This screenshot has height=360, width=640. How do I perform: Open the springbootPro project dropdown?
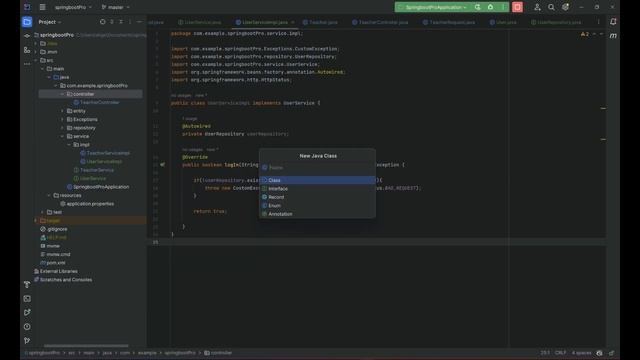[73, 7]
